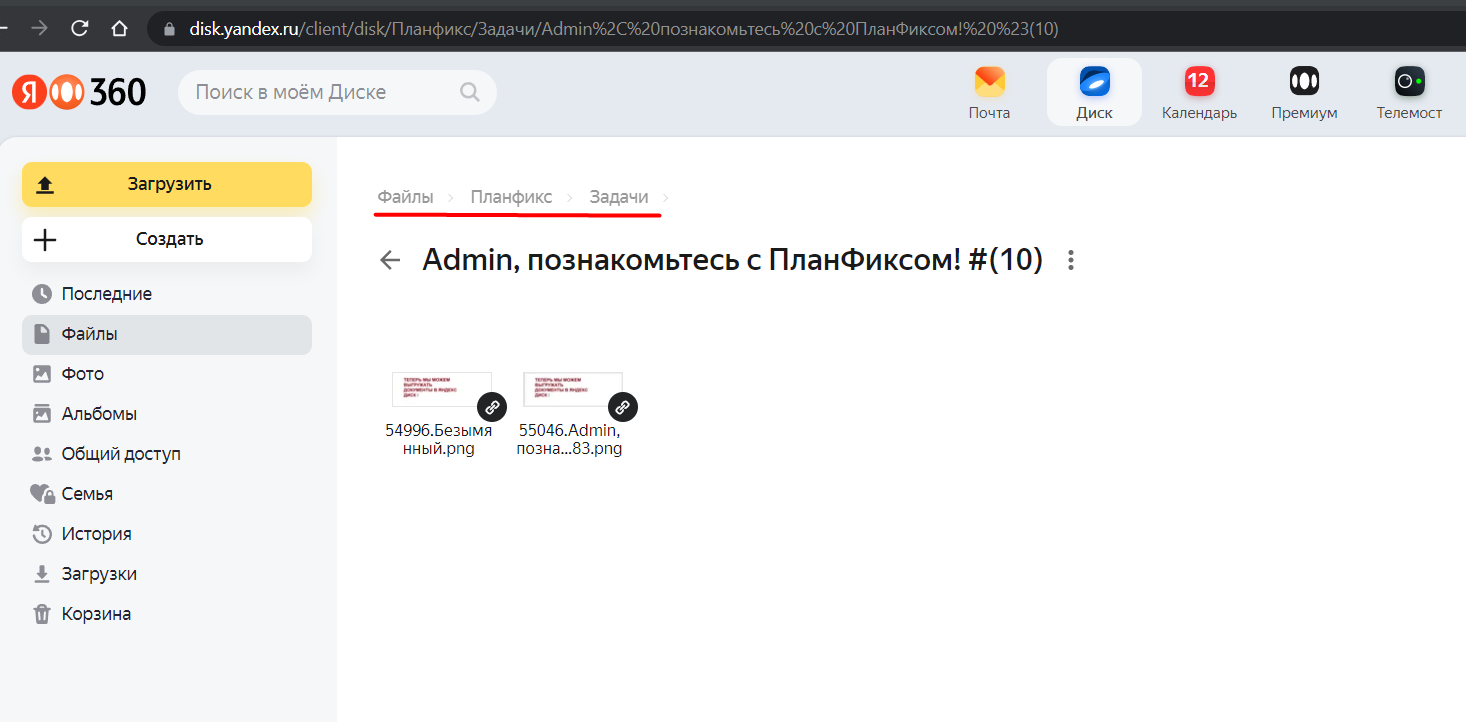Open Корзина trash in sidebar

pyautogui.click(x=167, y=614)
